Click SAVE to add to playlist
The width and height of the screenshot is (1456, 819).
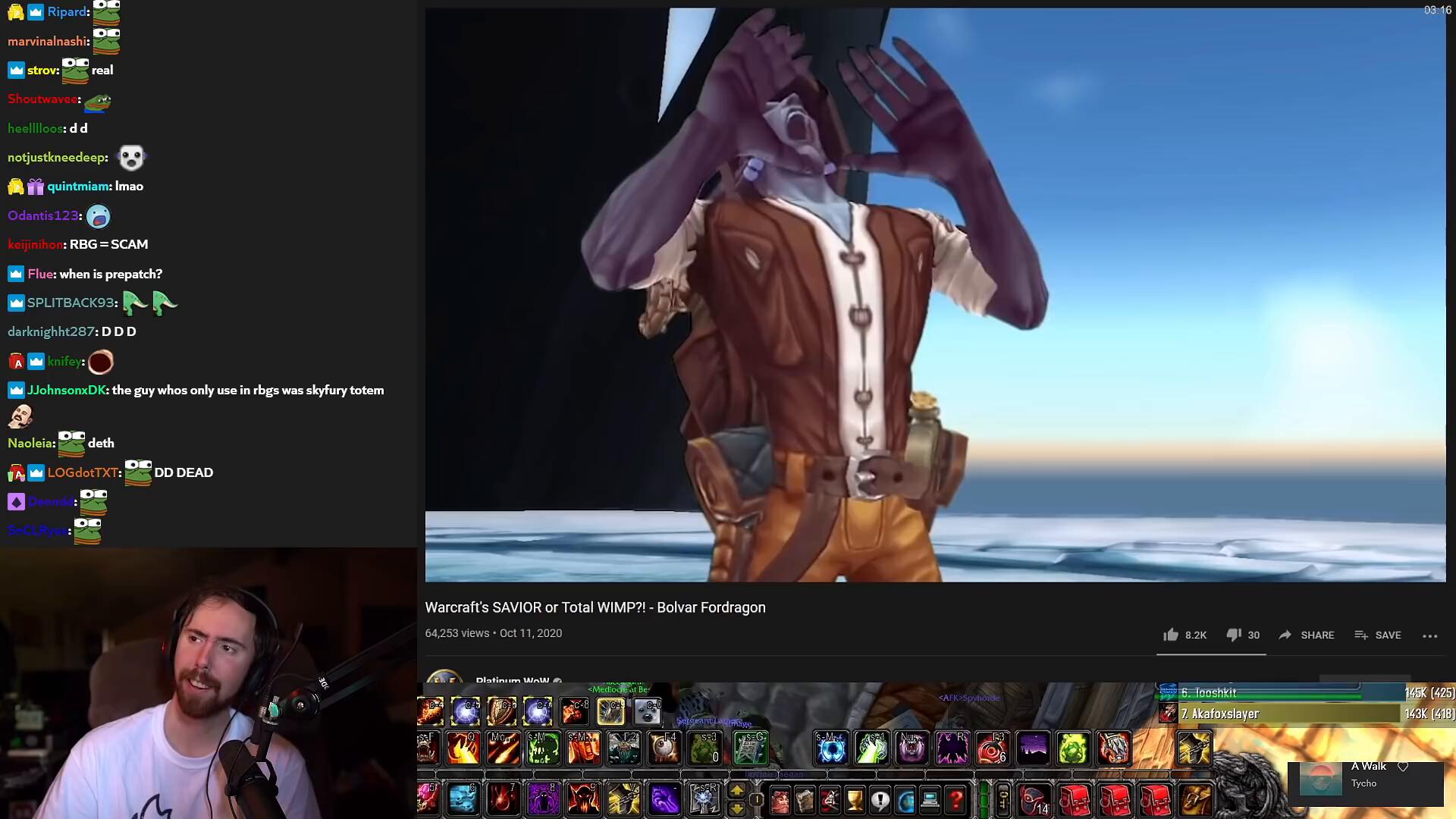tap(1378, 635)
